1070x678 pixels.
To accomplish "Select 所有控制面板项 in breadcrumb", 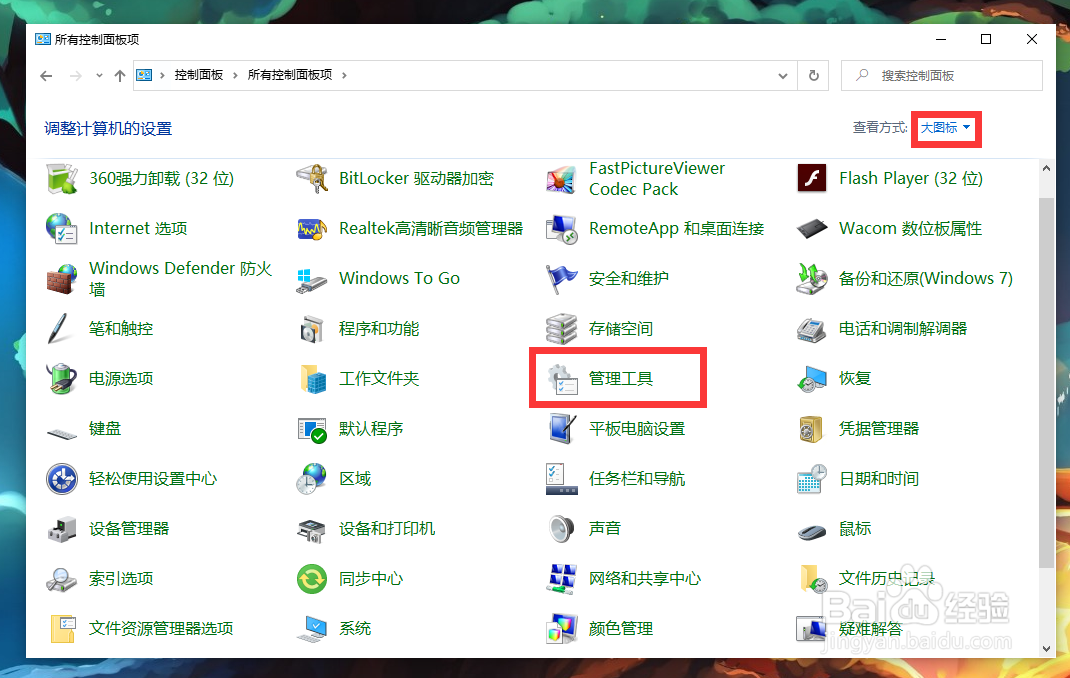I will (x=289, y=75).
